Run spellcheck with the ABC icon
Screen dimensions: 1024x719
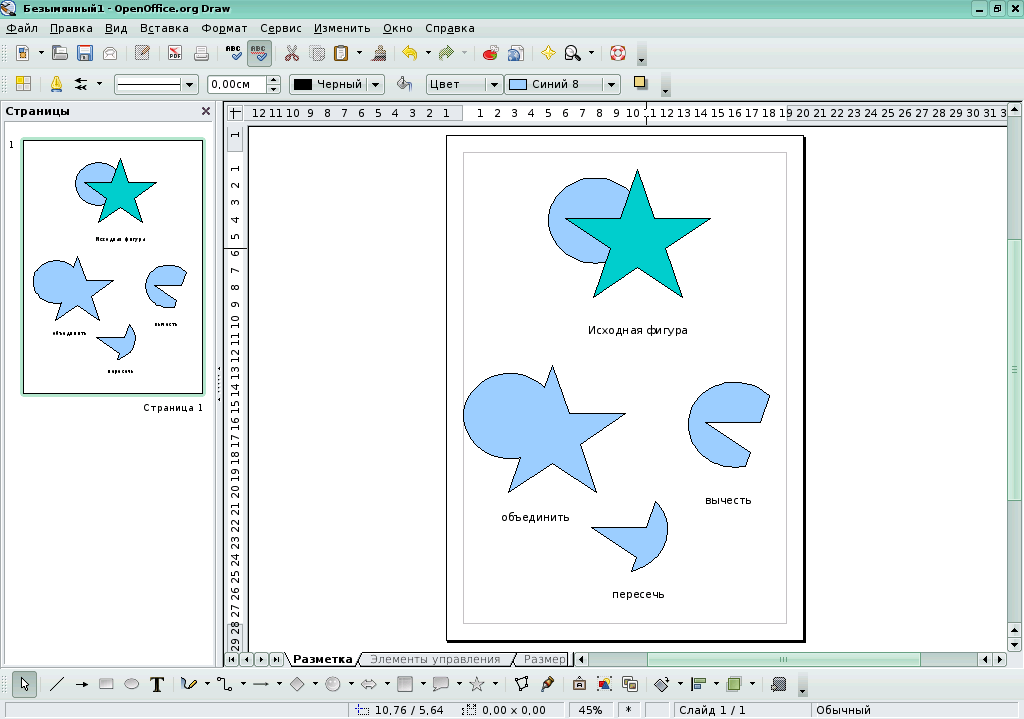click(x=233, y=53)
